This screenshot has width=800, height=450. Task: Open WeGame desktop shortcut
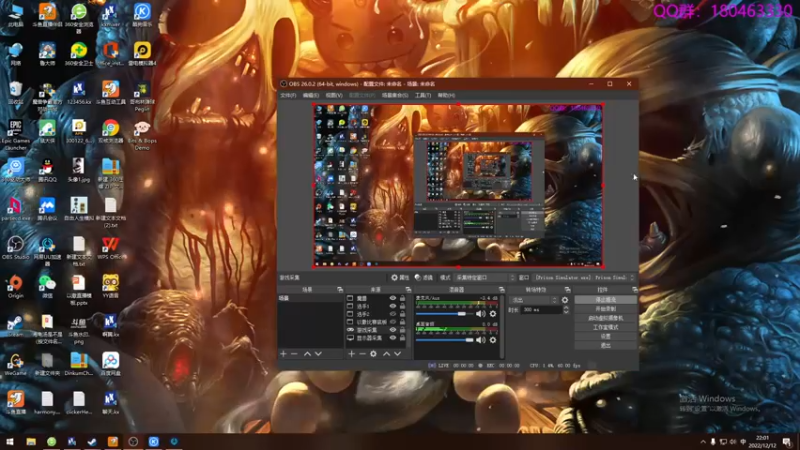pyautogui.click(x=15, y=364)
